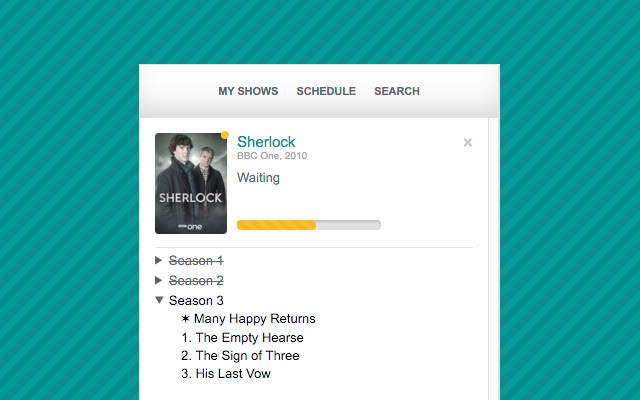Go to the Search tab
Screen dimensions: 640x400
tap(397, 91)
